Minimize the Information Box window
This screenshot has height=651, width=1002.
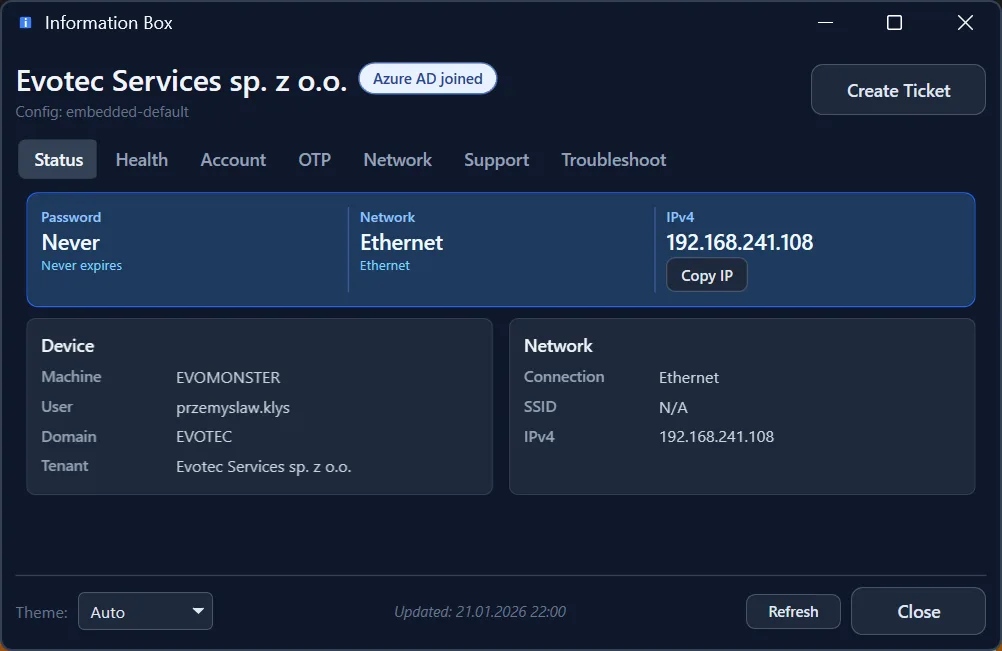point(825,23)
